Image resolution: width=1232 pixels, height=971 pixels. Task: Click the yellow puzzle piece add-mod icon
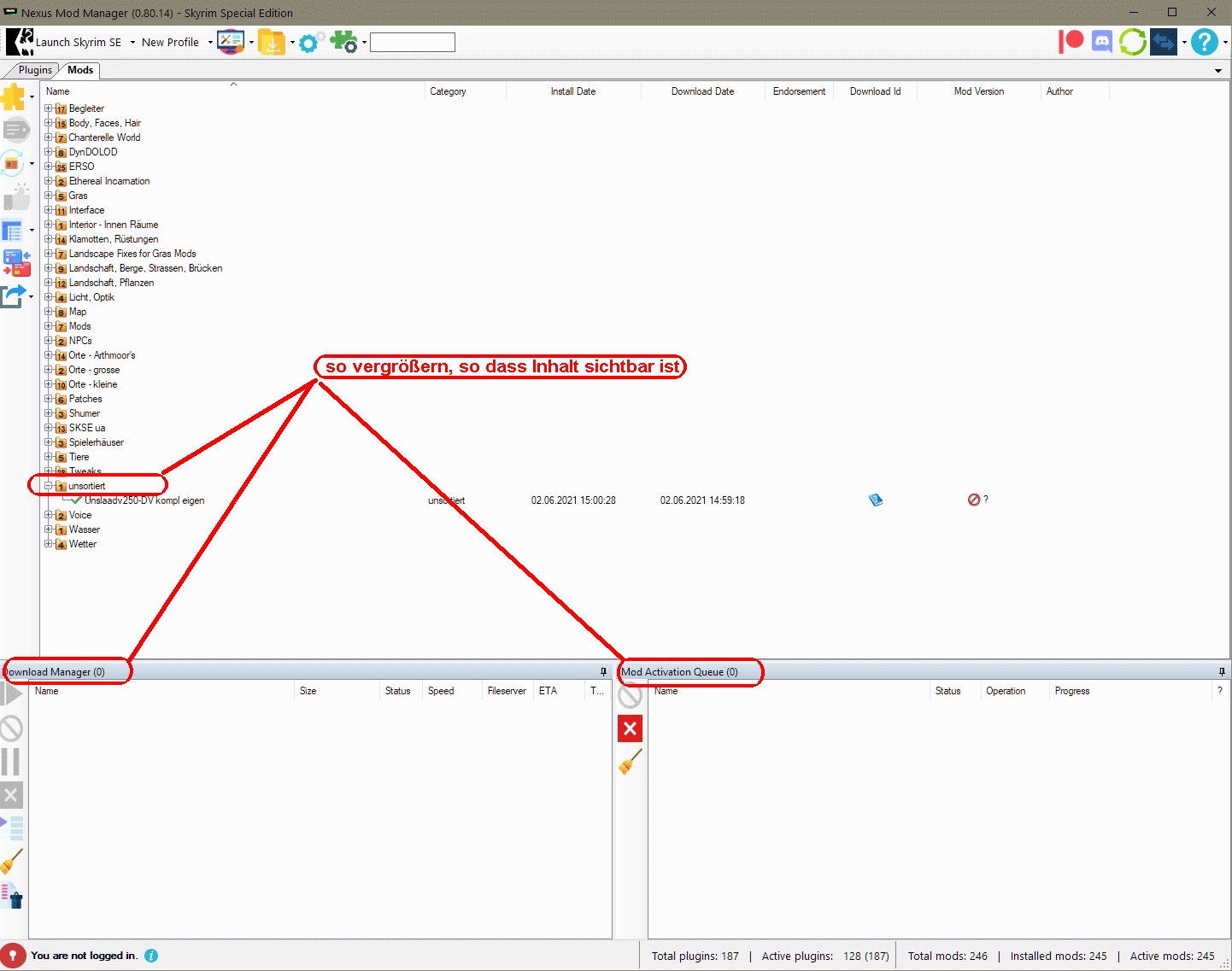(14, 97)
